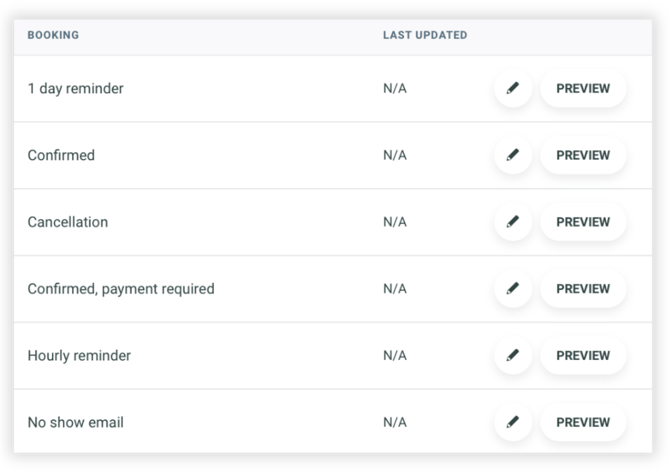
Task: Select the Hourly reminder row label
Action: (x=79, y=355)
